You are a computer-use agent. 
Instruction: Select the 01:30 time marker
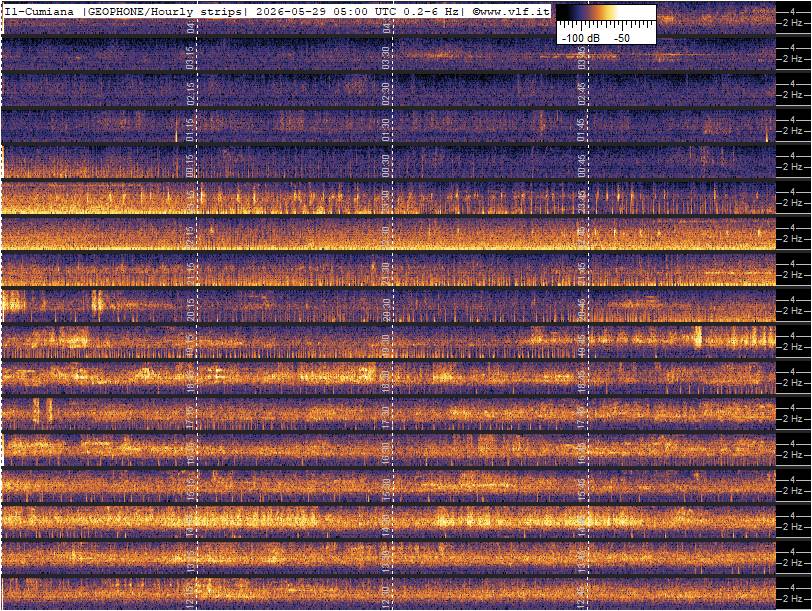tap(386, 129)
